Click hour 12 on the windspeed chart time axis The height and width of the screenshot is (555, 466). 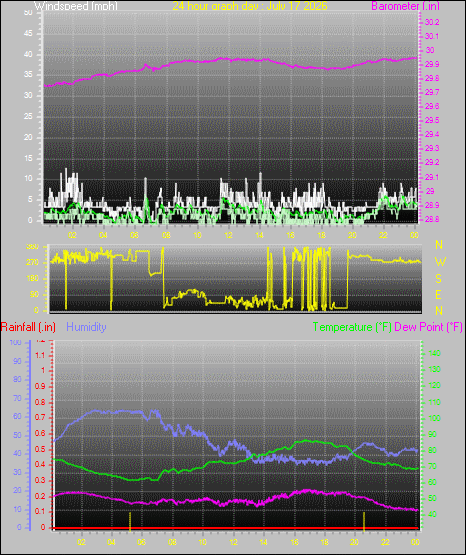(x=229, y=235)
